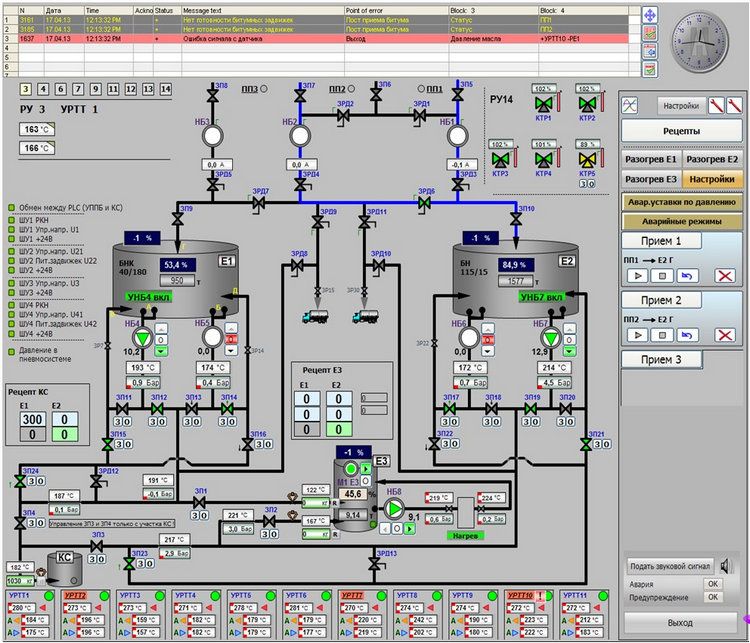Screen dimensions: 750x643
Task: Click the НБ4 pump symbol
Action: (142, 338)
